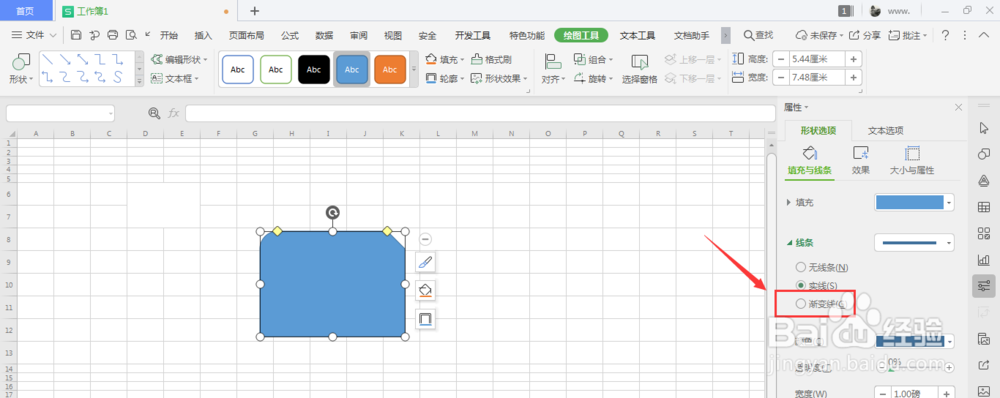Open a new tab with the plus button
1000x398 pixels.
[x=254, y=11]
